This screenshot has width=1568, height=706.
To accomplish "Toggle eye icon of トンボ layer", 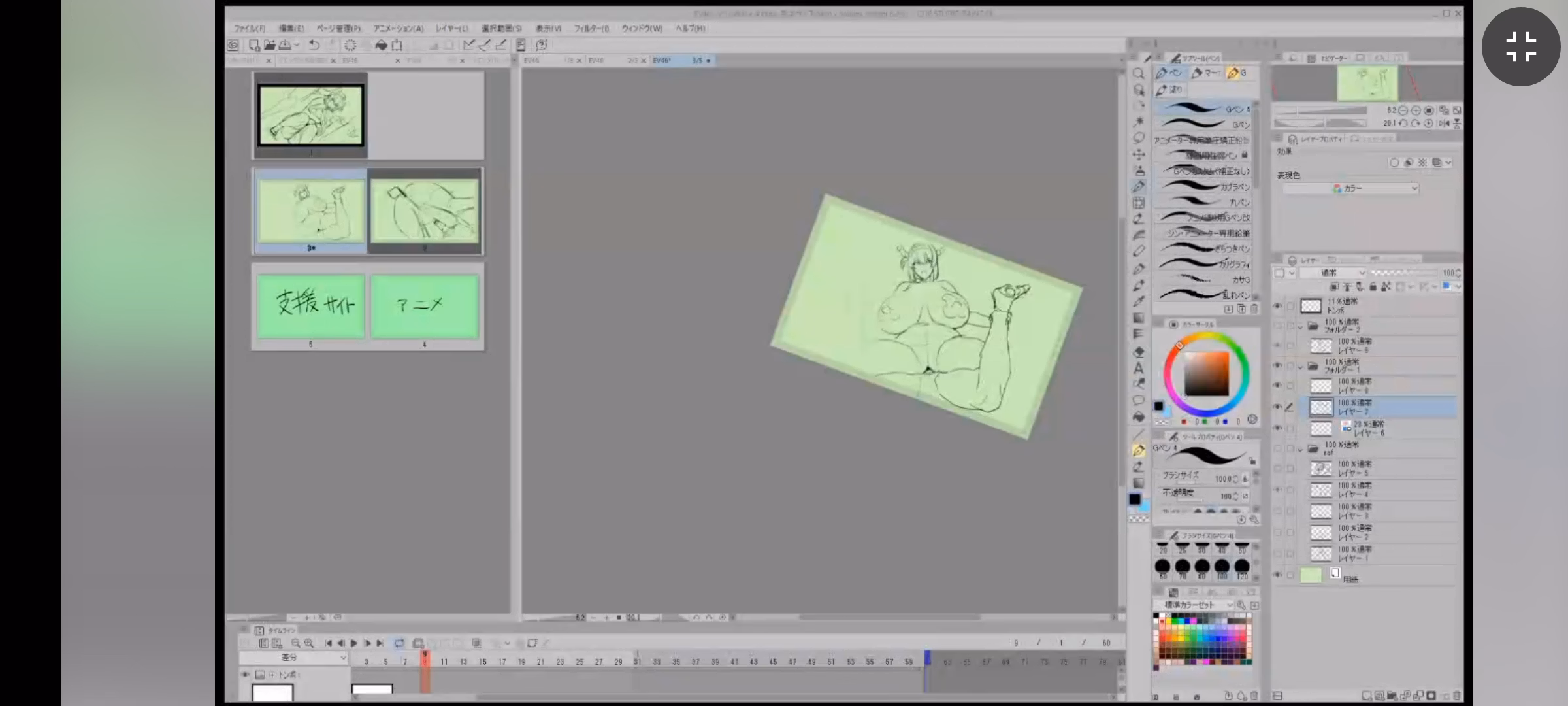I will [1278, 305].
